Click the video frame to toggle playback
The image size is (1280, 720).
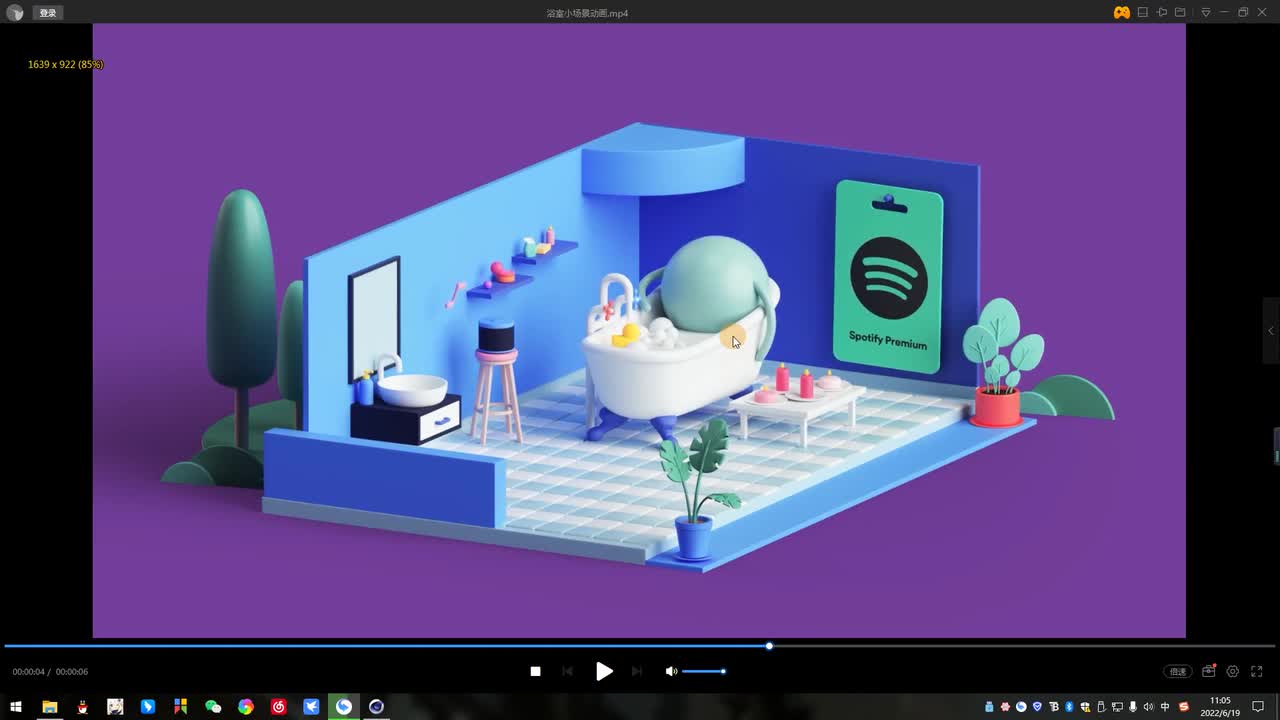(x=639, y=331)
